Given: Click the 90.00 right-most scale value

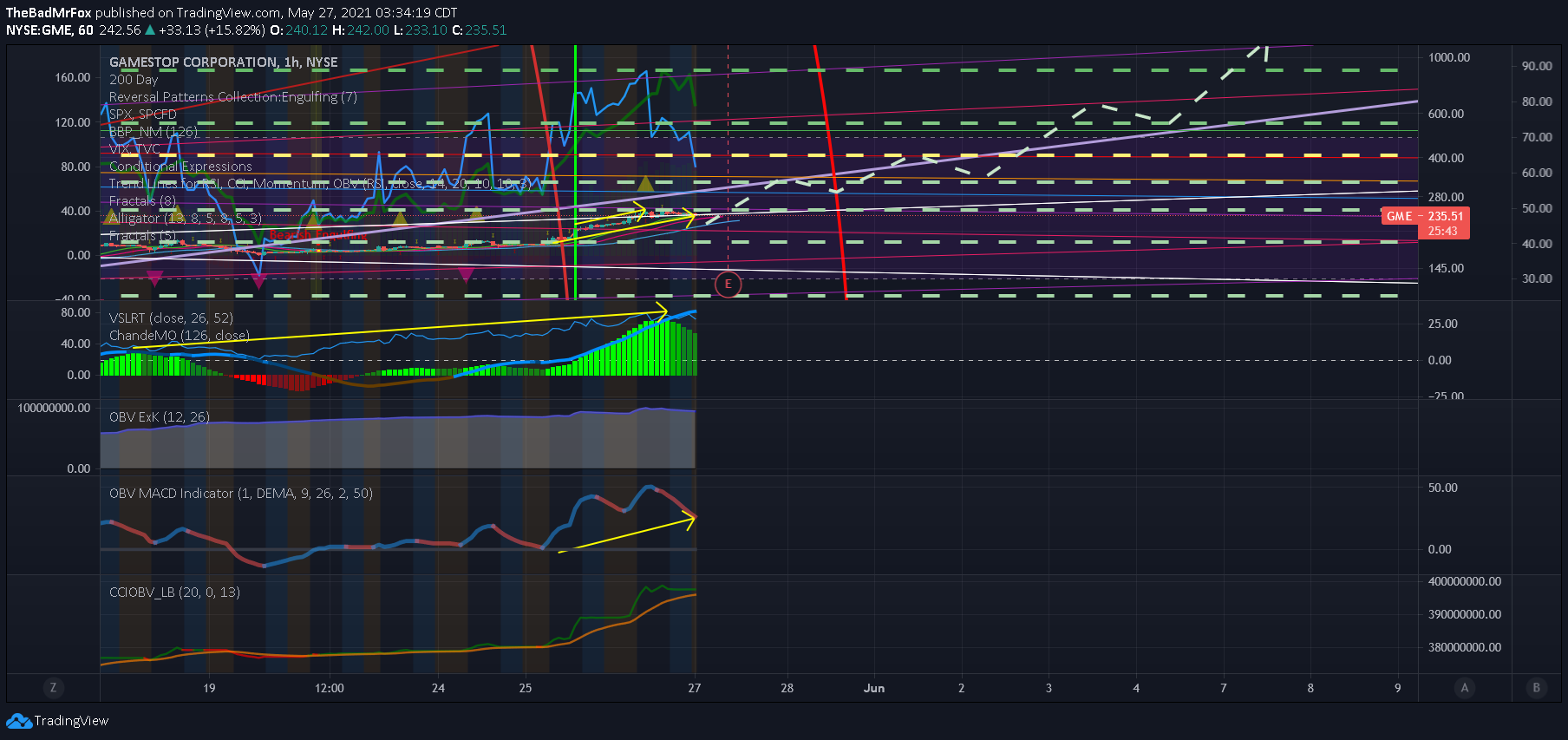Looking at the screenshot, I should [1537, 66].
